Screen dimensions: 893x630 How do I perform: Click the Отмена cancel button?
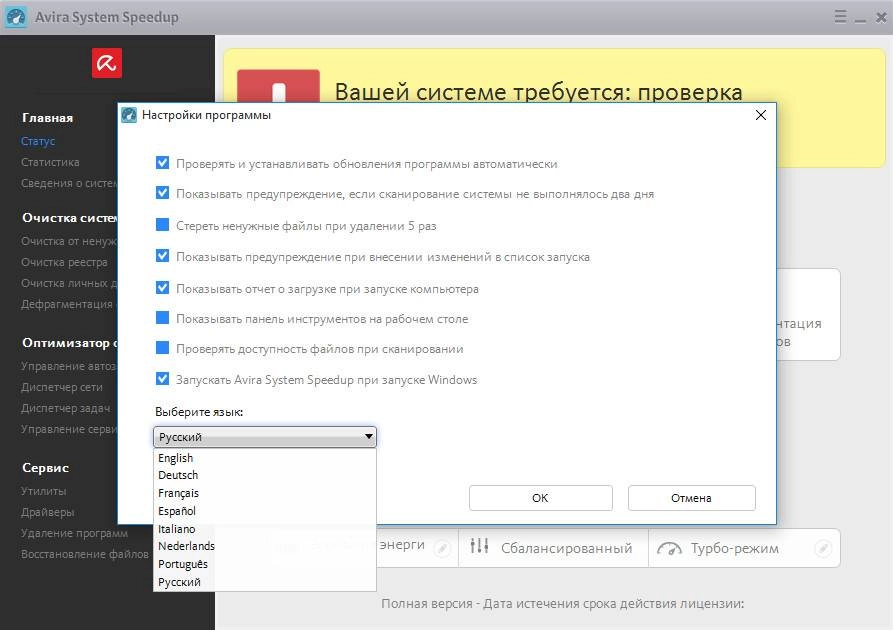click(x=691, y=498)
